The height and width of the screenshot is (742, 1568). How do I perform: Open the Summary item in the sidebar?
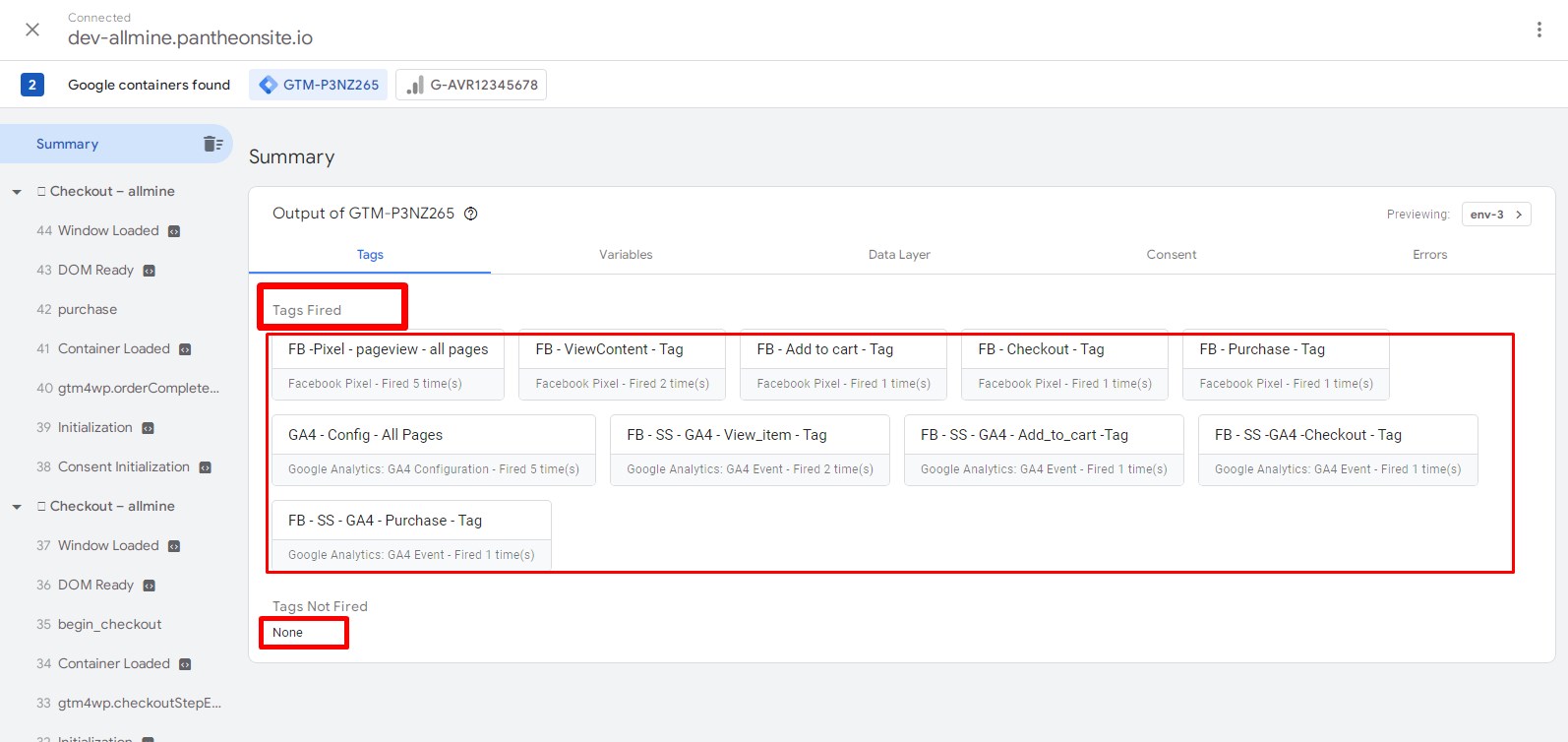pyautogui.click(x=116, y=144)
